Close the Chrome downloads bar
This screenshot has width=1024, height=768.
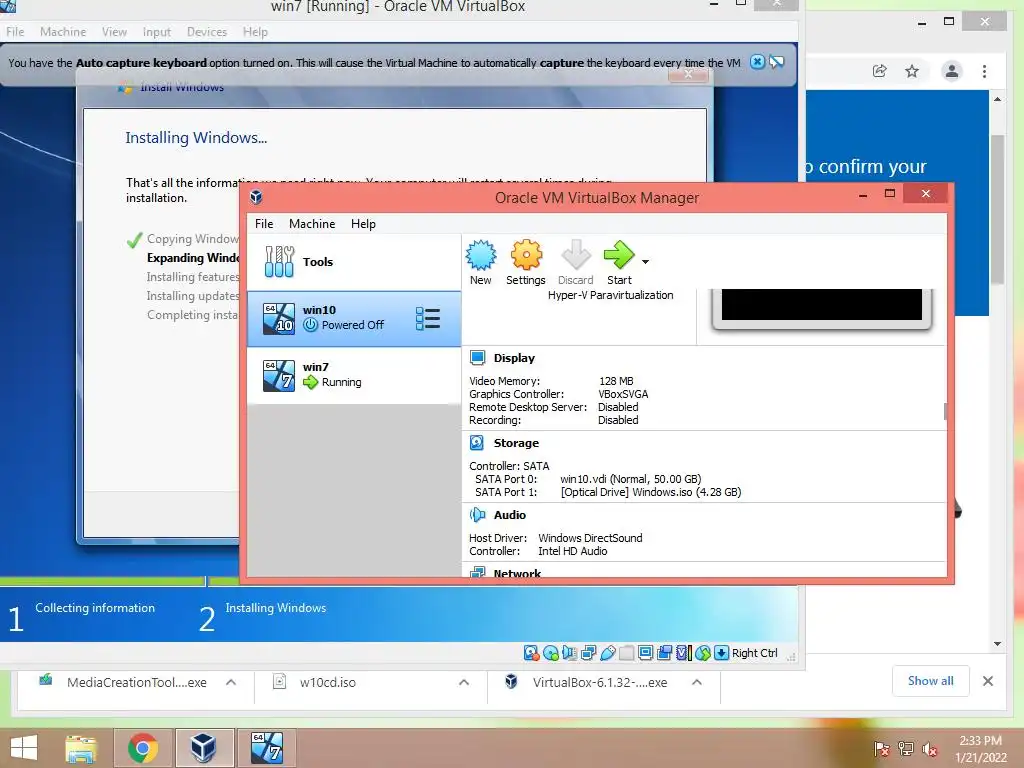pyautogui.click(x=988, y=681)
